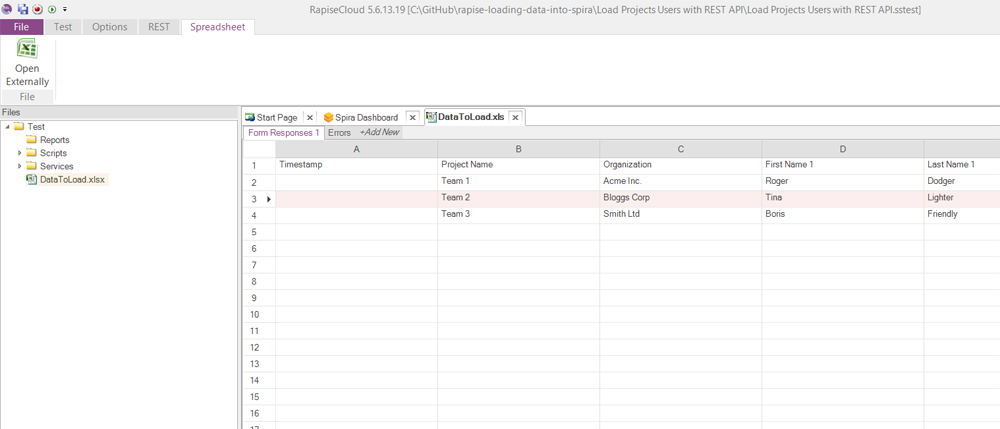Click the DataToLoad.xlsx file icon in tree
Screen dimensions: 1000x429
click(x=31, y=179)
